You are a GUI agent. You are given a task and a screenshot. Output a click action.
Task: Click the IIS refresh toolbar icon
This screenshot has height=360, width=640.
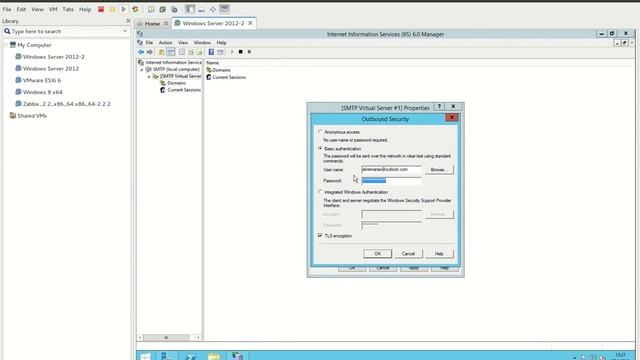(x=191, y=52)
